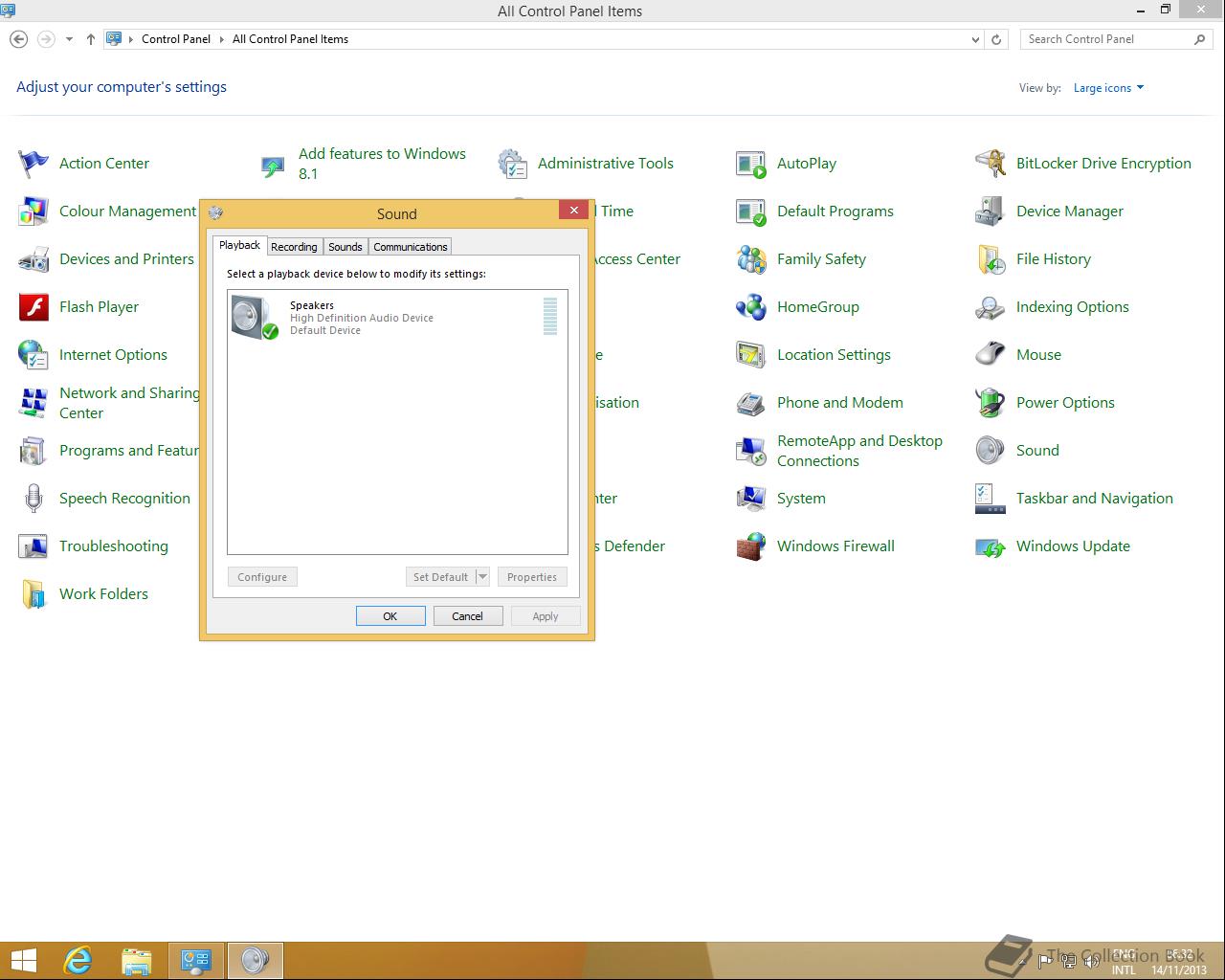
Task: Expand the breadcrumb arrow after Control Panel
Action: pyautogui.click(x=221, y=39)
